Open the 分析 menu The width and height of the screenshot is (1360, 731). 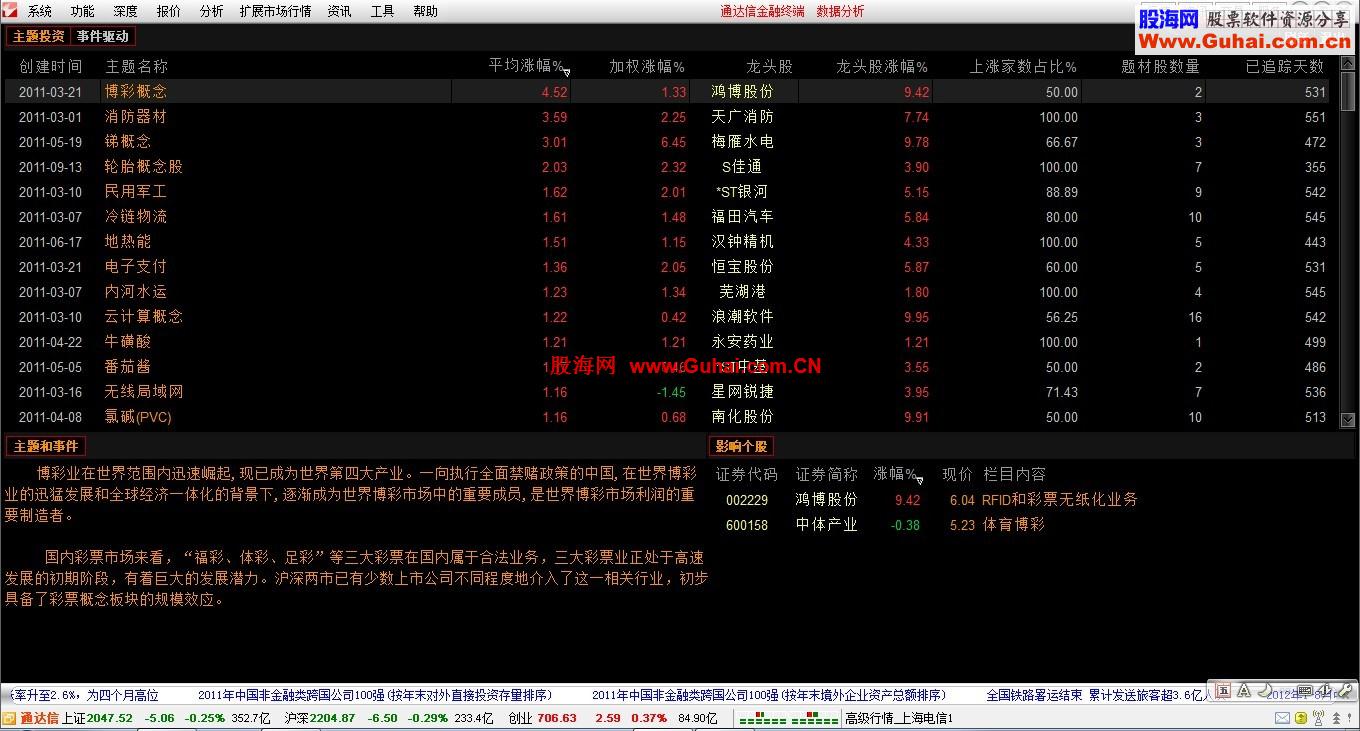(211, 11)
